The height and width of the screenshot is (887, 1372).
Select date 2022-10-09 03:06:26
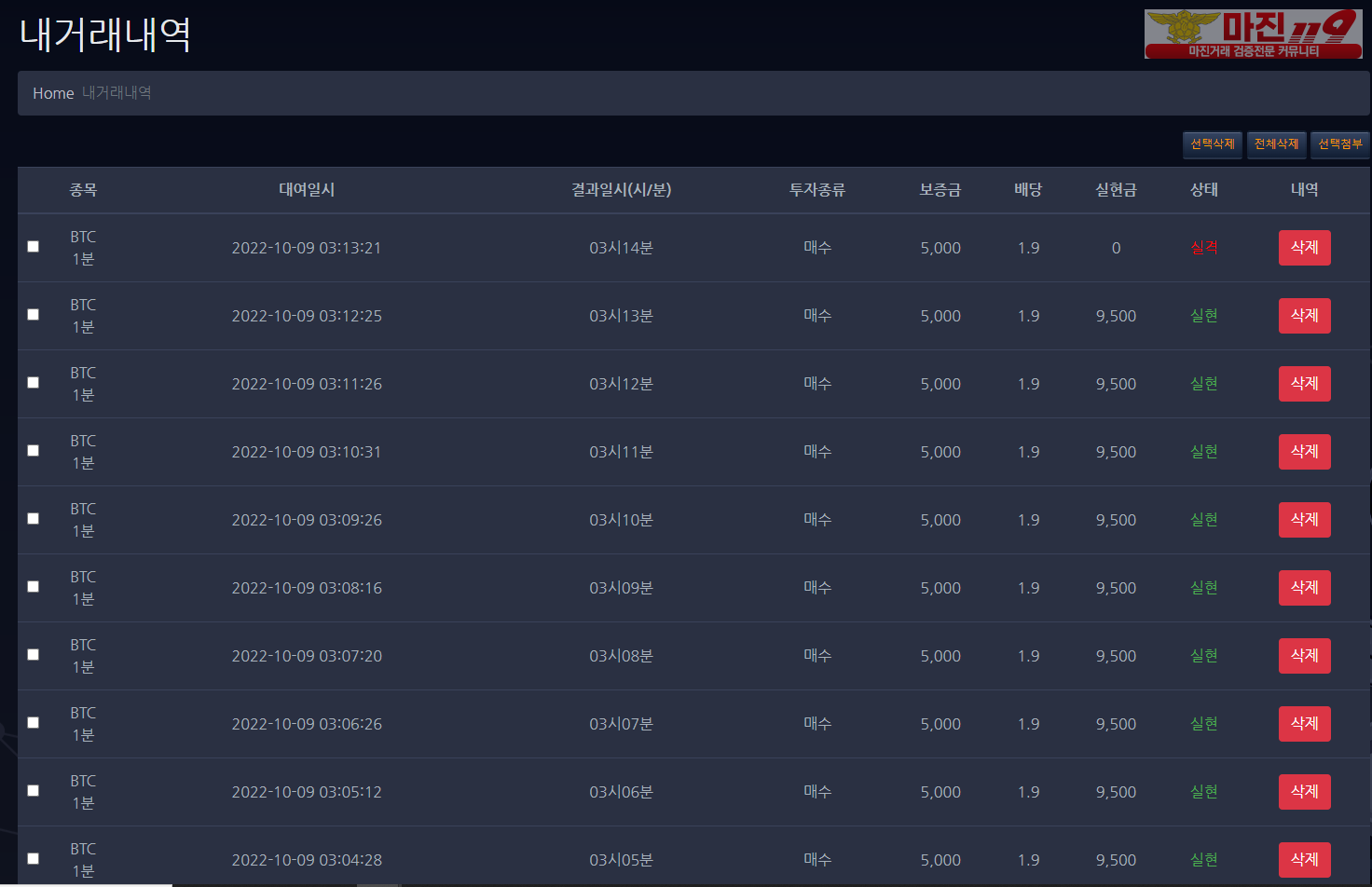307,724
